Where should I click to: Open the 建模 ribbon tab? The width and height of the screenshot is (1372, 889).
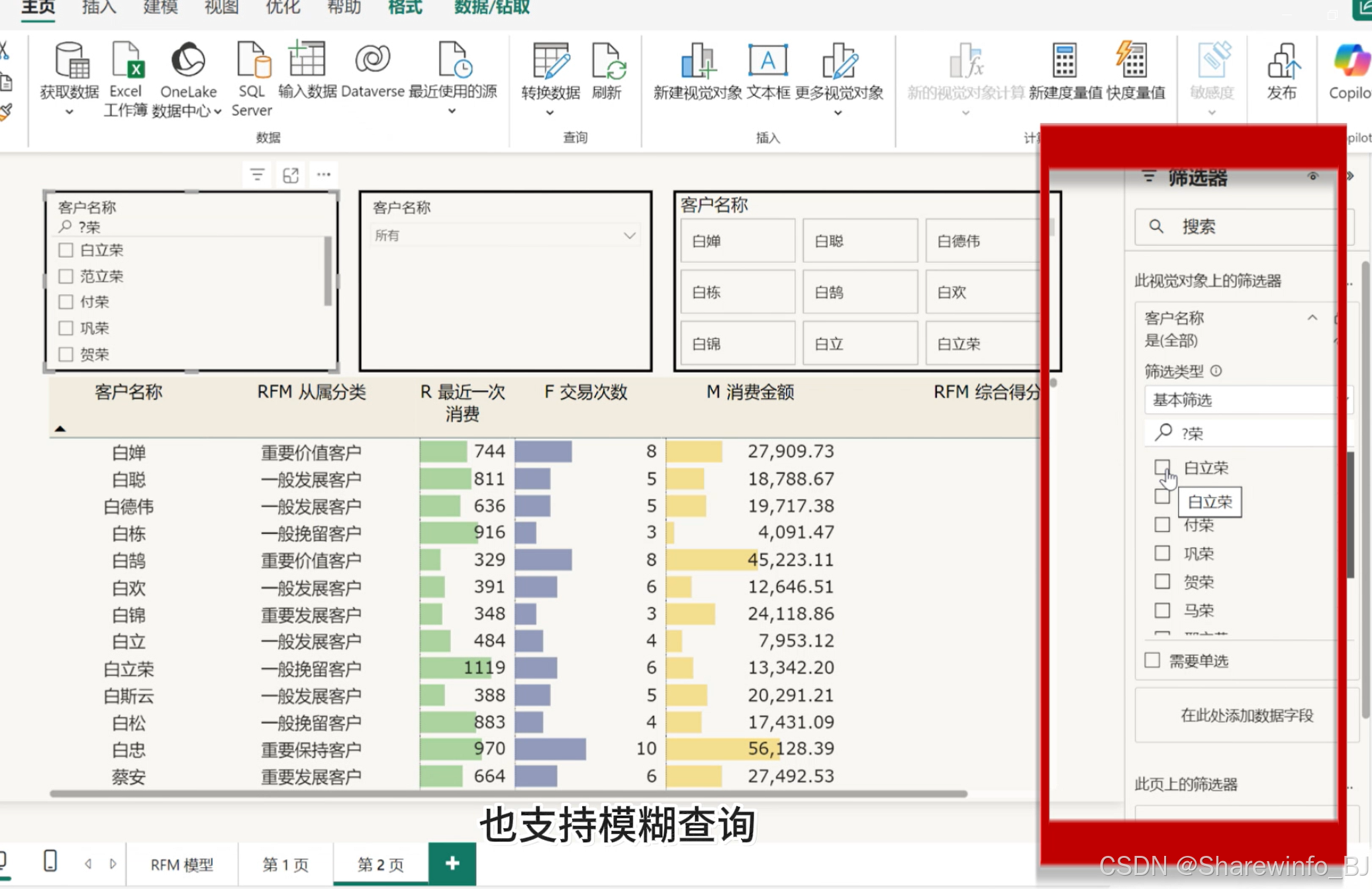point(160,8)
